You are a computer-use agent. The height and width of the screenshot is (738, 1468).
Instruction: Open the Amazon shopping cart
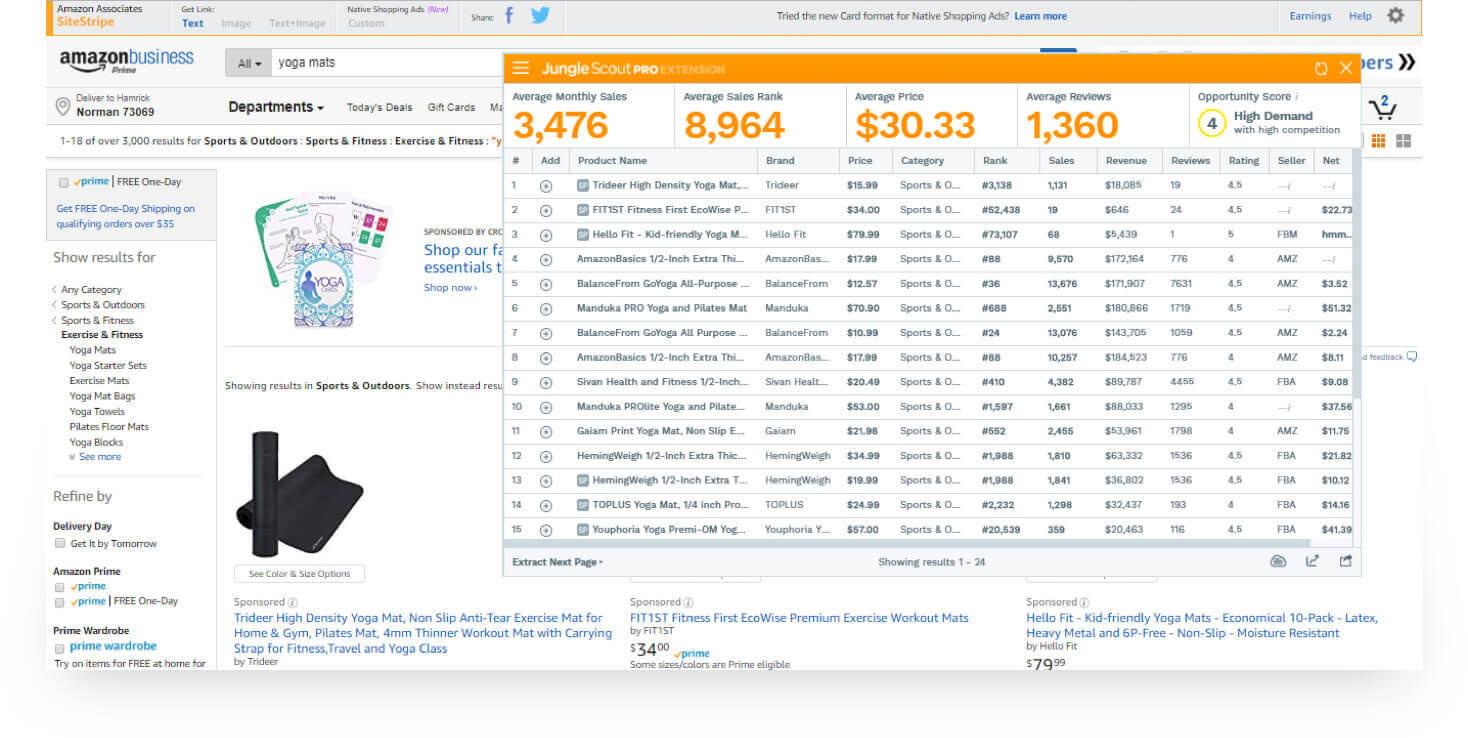(1383, 106)
